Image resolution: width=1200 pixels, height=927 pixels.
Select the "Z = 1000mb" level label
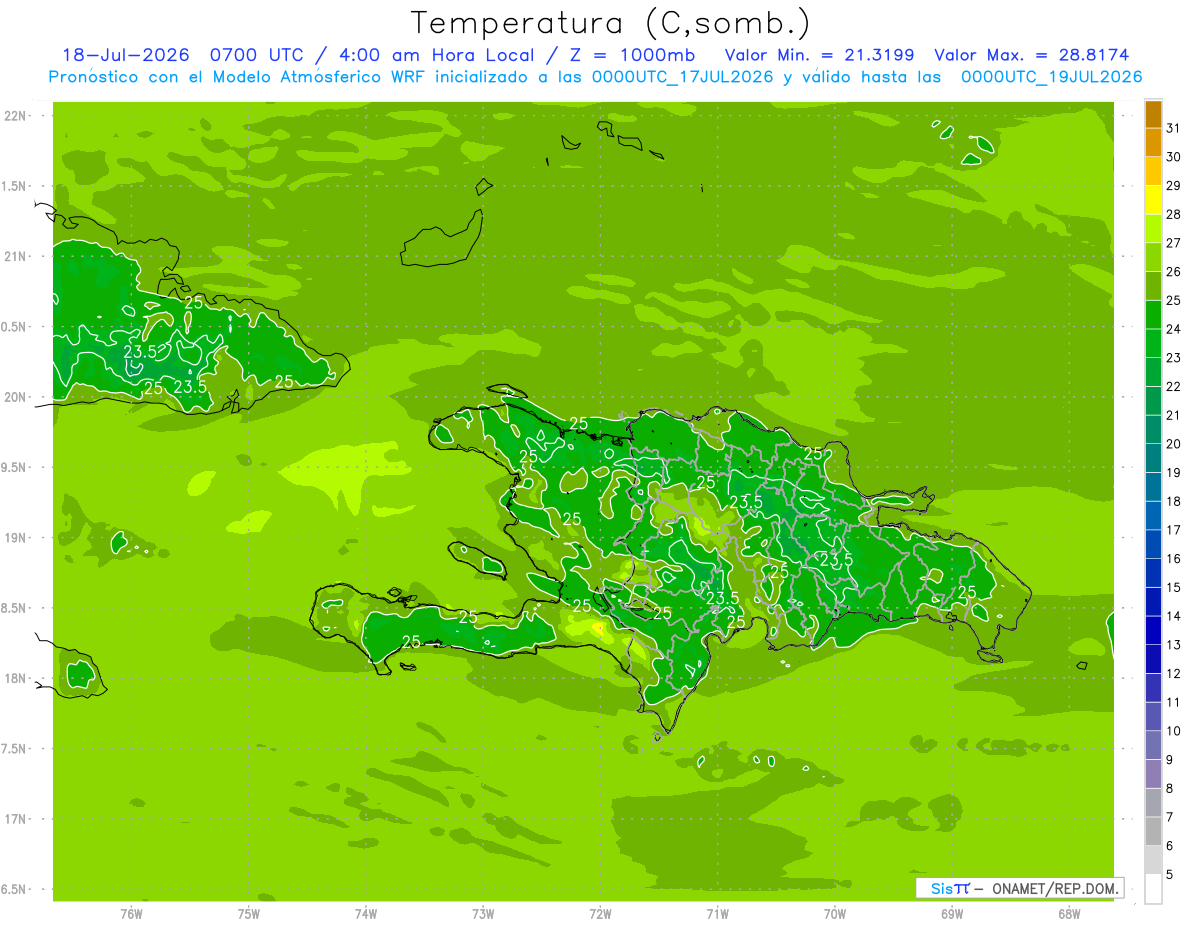coord(632,55)
